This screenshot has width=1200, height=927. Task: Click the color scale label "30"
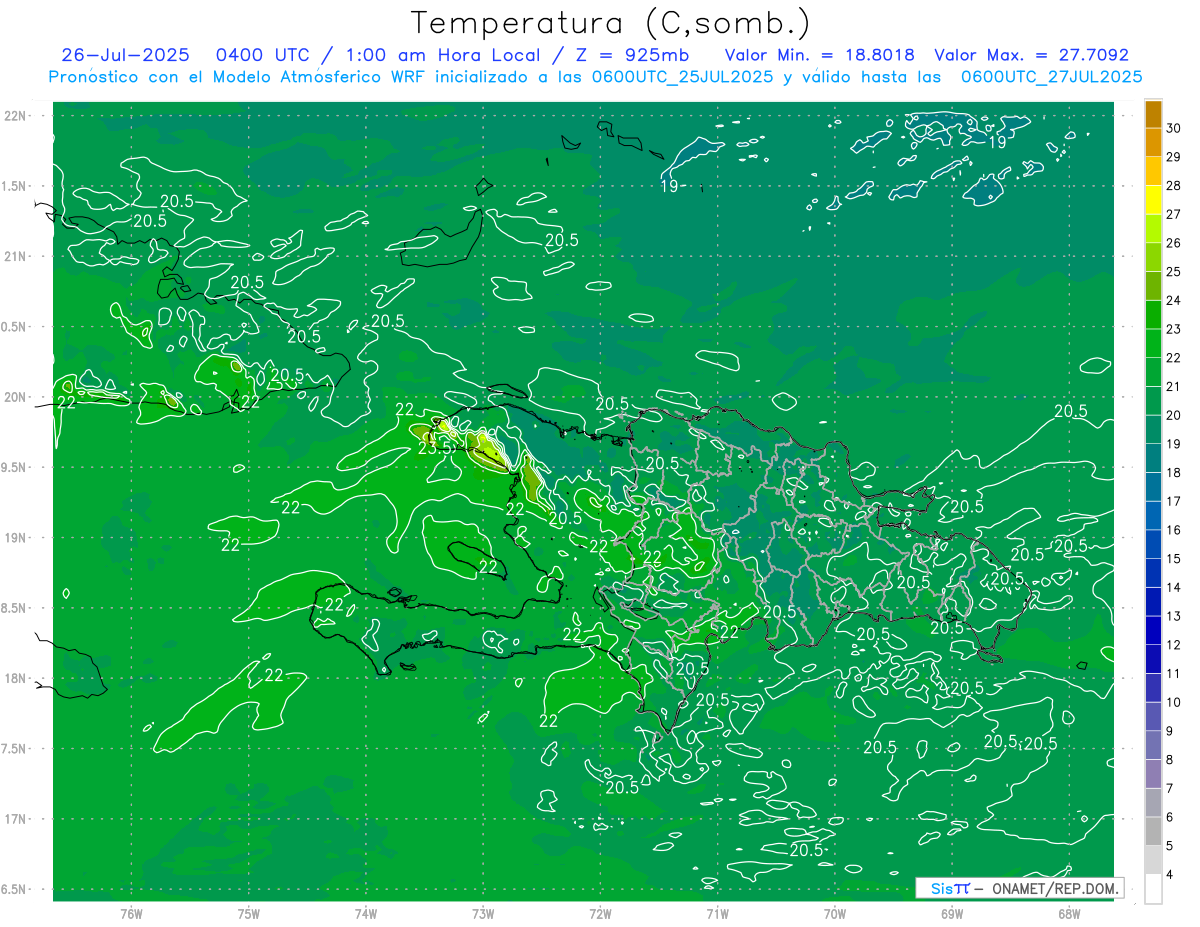tap(1174, 128)
